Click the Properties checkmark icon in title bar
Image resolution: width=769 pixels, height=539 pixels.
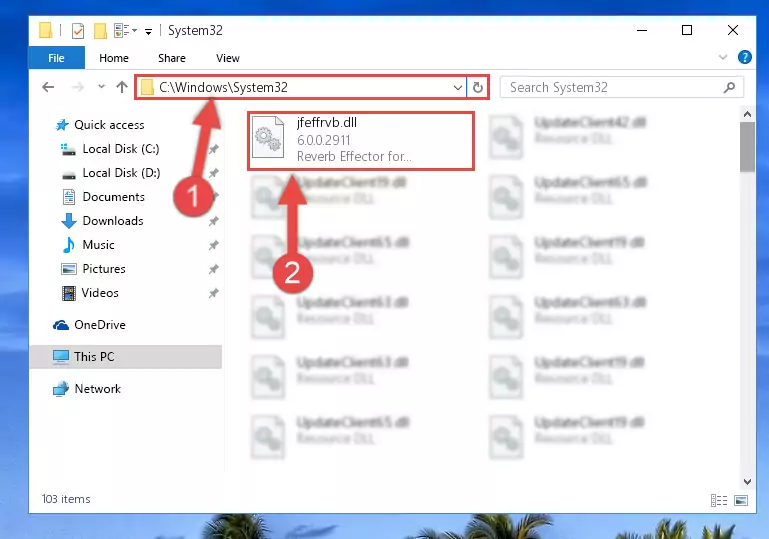[x=77, y=31]
